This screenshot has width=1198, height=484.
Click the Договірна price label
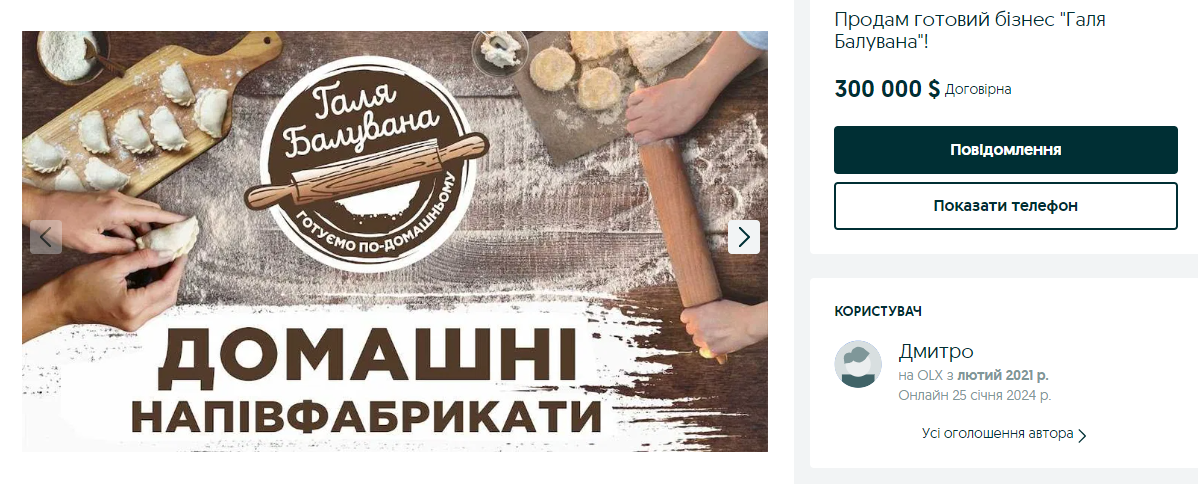(x=978, y=89)
